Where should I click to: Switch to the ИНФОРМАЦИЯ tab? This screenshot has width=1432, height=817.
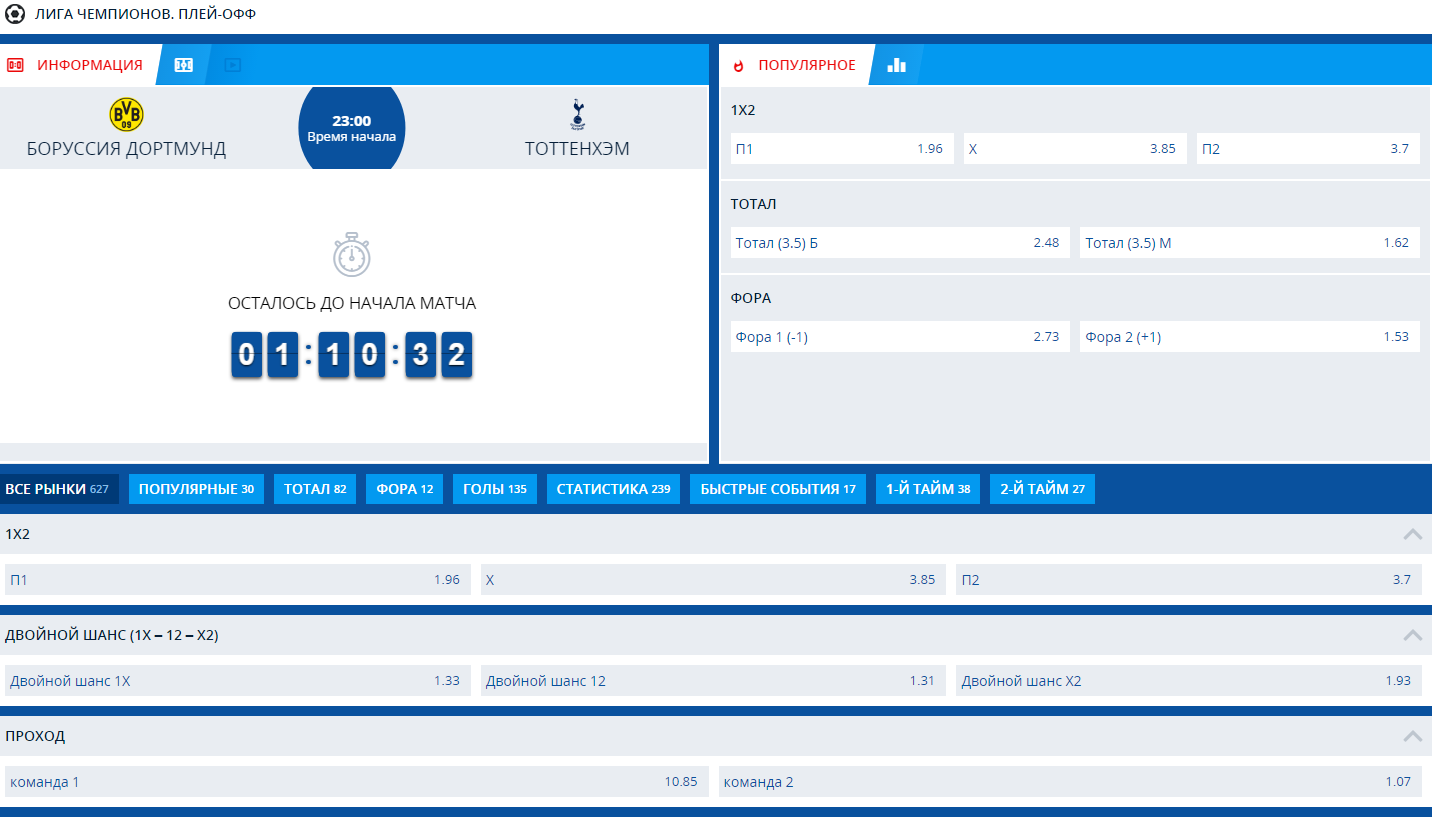click(79, 65)
